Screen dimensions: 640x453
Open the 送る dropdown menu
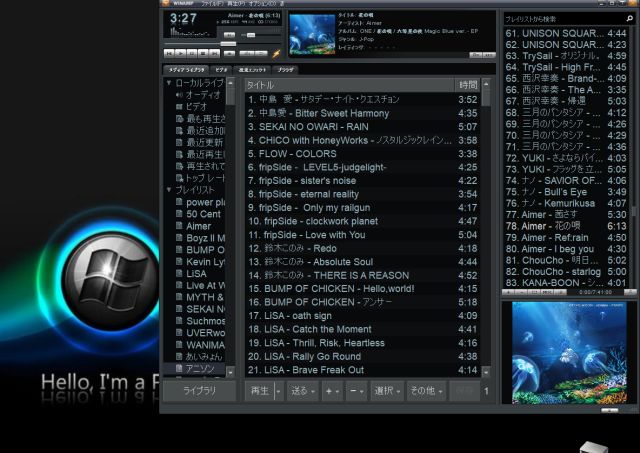click(302, 391)
